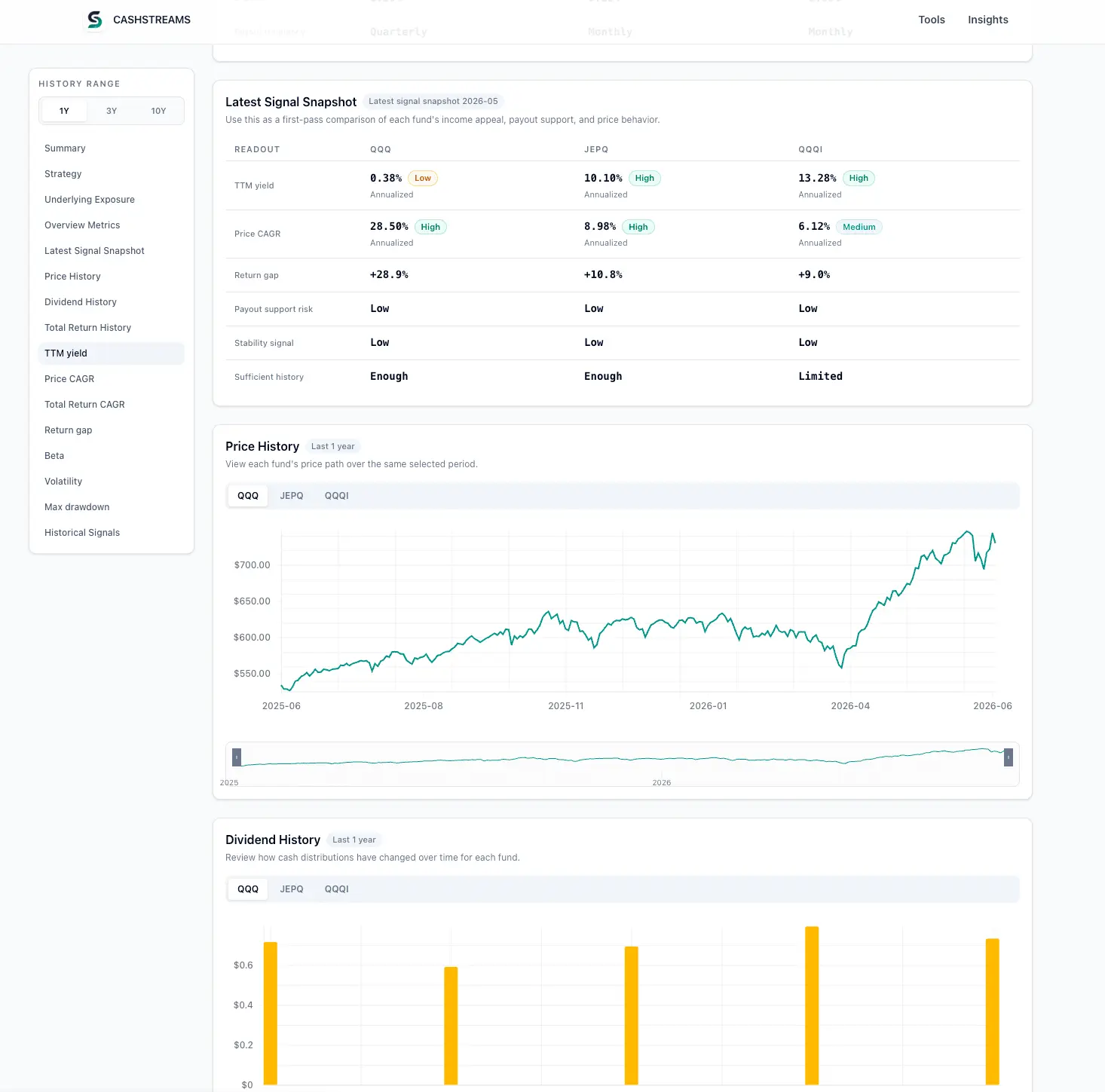
Task: Click the Low badge for QQQ TTM yield
Action: point(423,179)
